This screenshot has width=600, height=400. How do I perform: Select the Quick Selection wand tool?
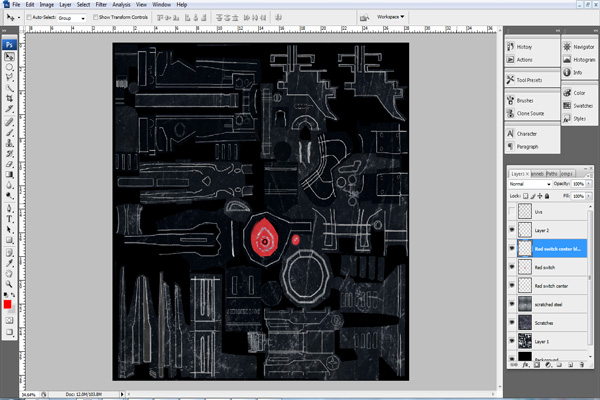[9, 88]
